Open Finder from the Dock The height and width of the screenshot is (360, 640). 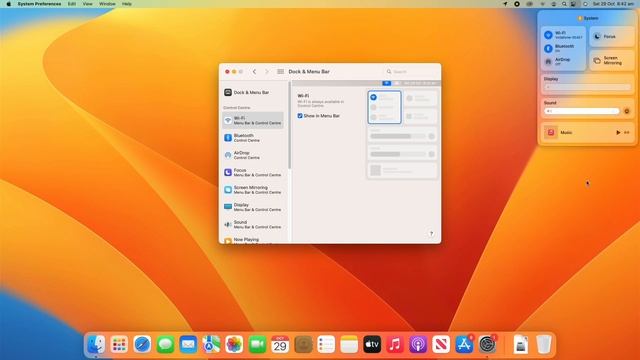96,344
